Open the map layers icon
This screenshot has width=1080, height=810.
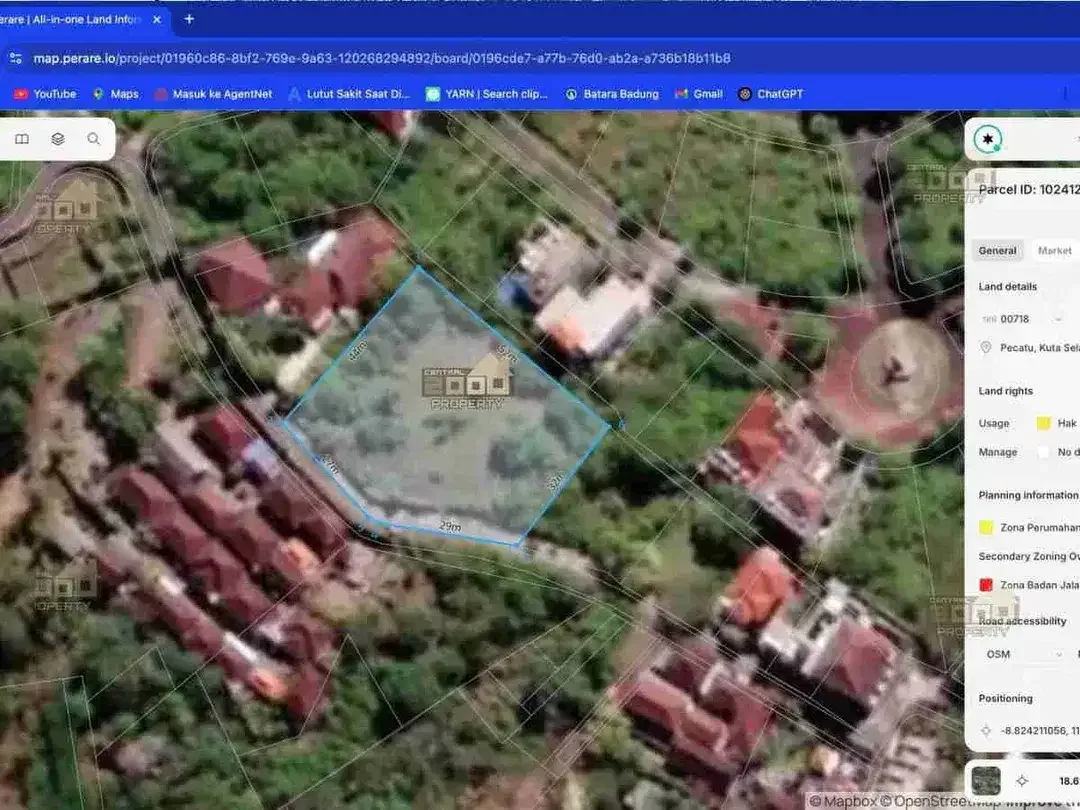point(58,139)
